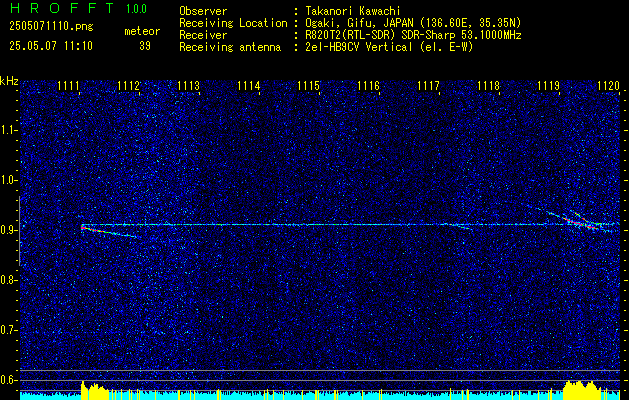Click the 1112 time marker
This screenshot has height=400, width=629.
point(128,86)
